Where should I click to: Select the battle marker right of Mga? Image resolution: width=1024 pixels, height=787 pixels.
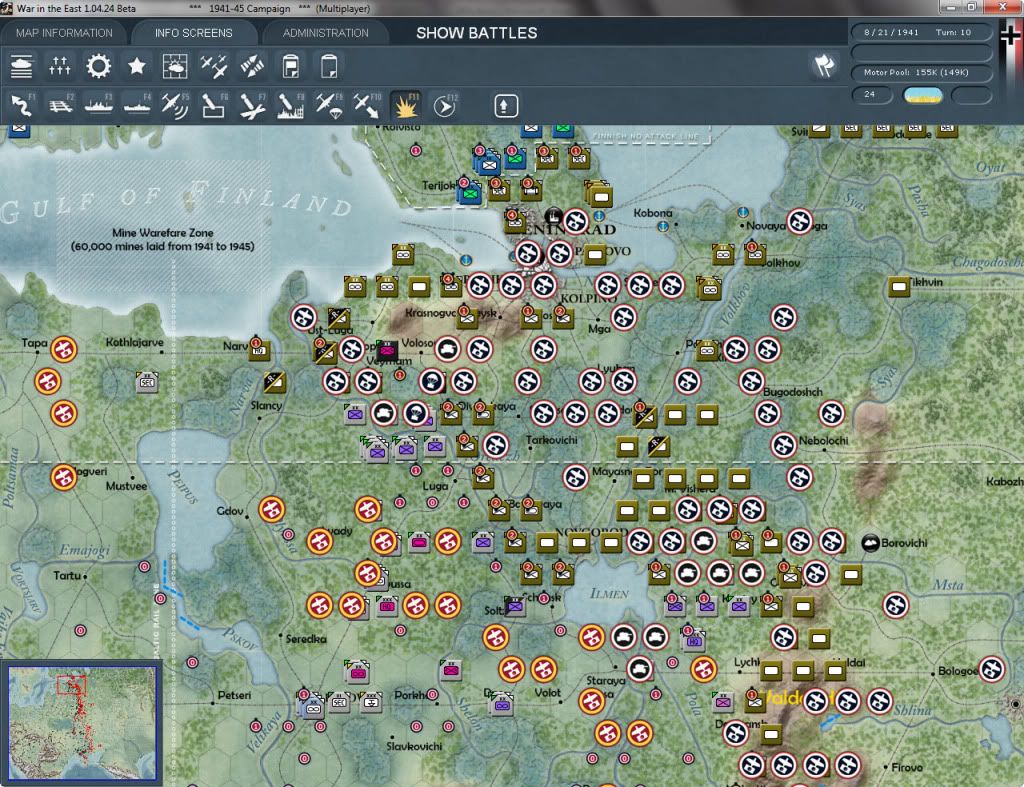click(x=624, y=317)
